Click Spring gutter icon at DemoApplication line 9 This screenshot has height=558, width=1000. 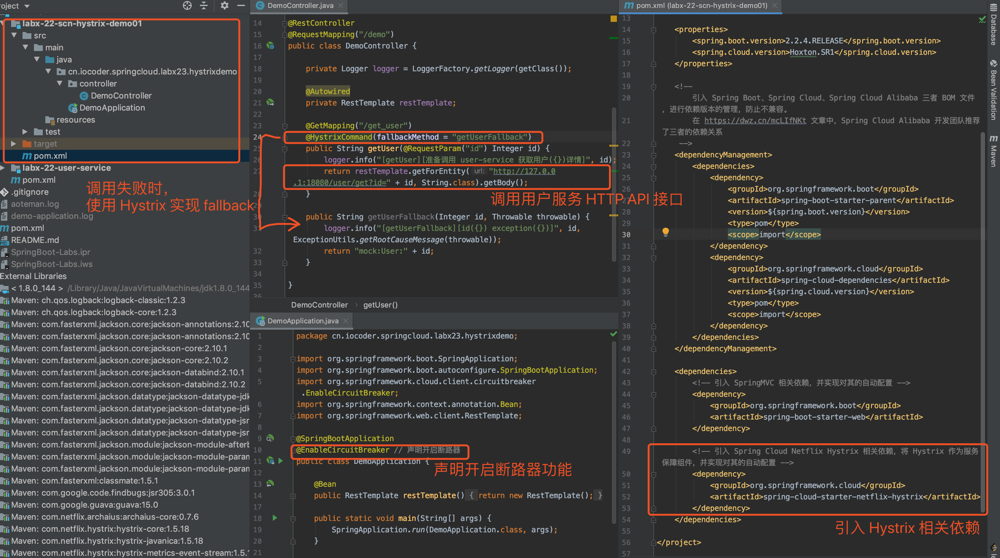pos(270,438)
